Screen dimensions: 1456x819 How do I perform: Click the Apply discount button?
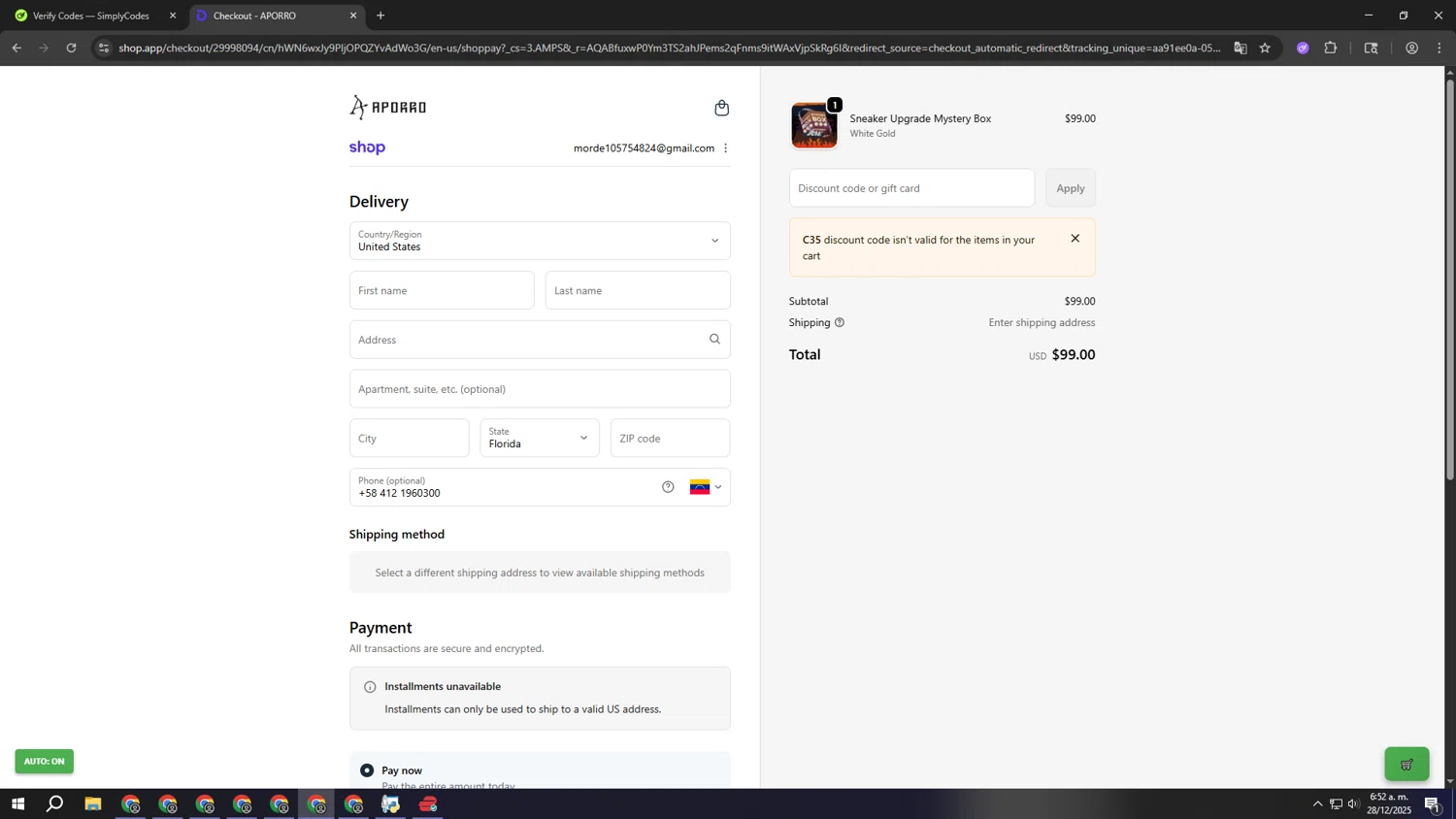pyautogui.click(x=1071, y=188)
